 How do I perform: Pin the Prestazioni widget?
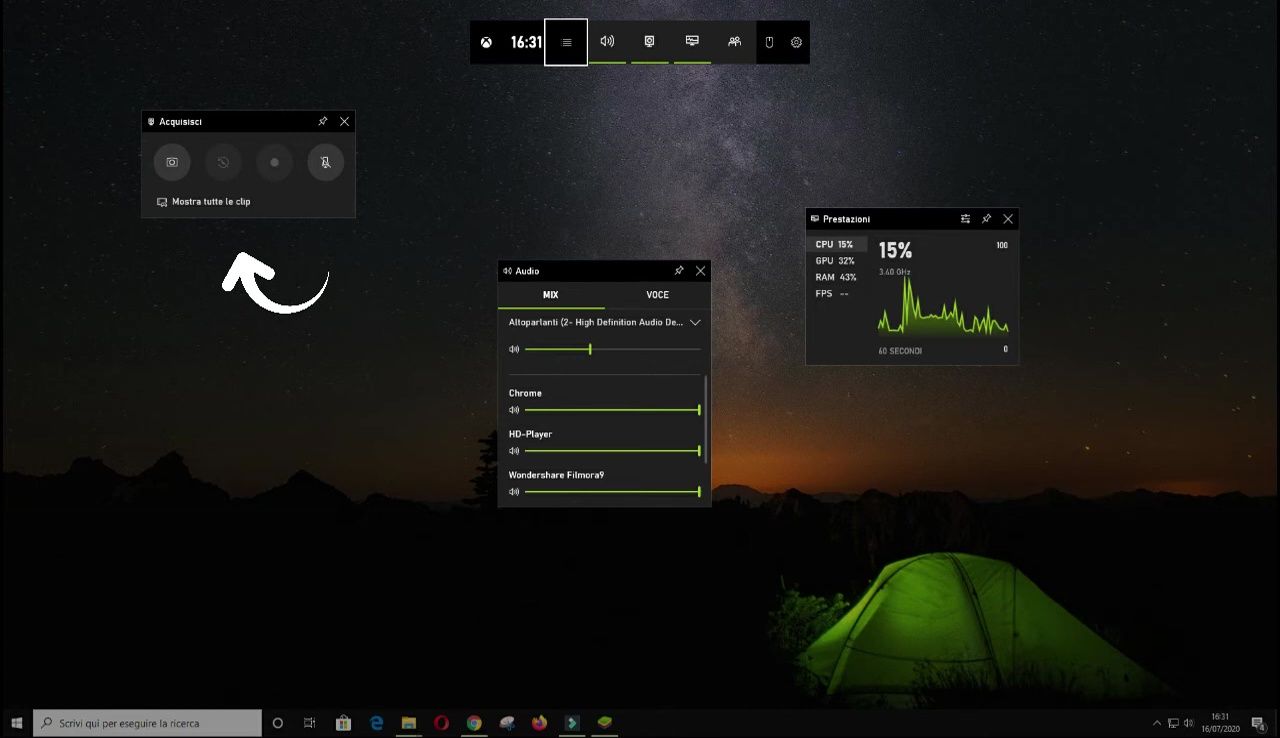point(986,219)
